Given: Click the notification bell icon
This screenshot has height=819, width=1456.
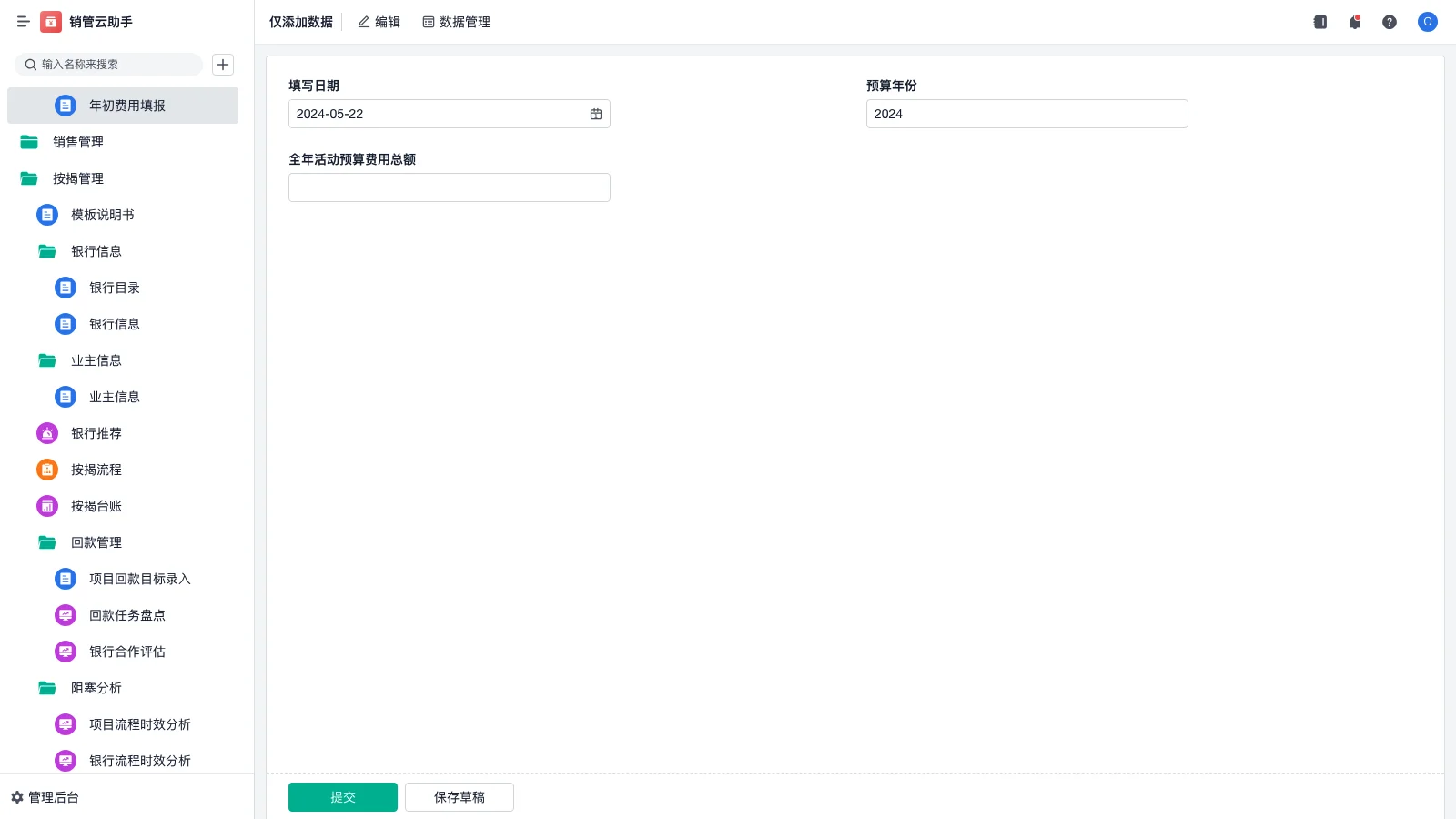Looking at the screenshot, I should pos(1354,22).
